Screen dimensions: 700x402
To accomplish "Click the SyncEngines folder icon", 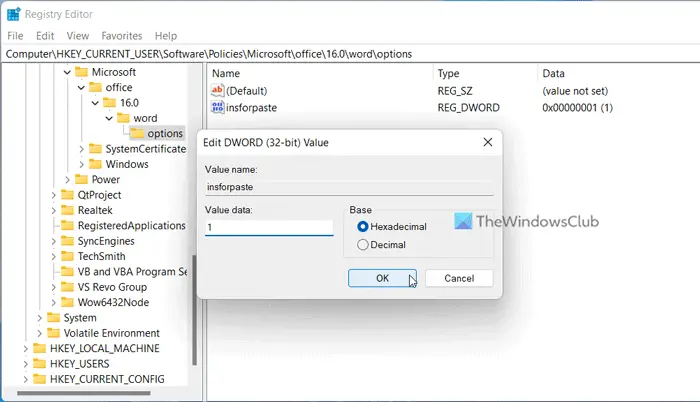I will (x=67, y=241).
